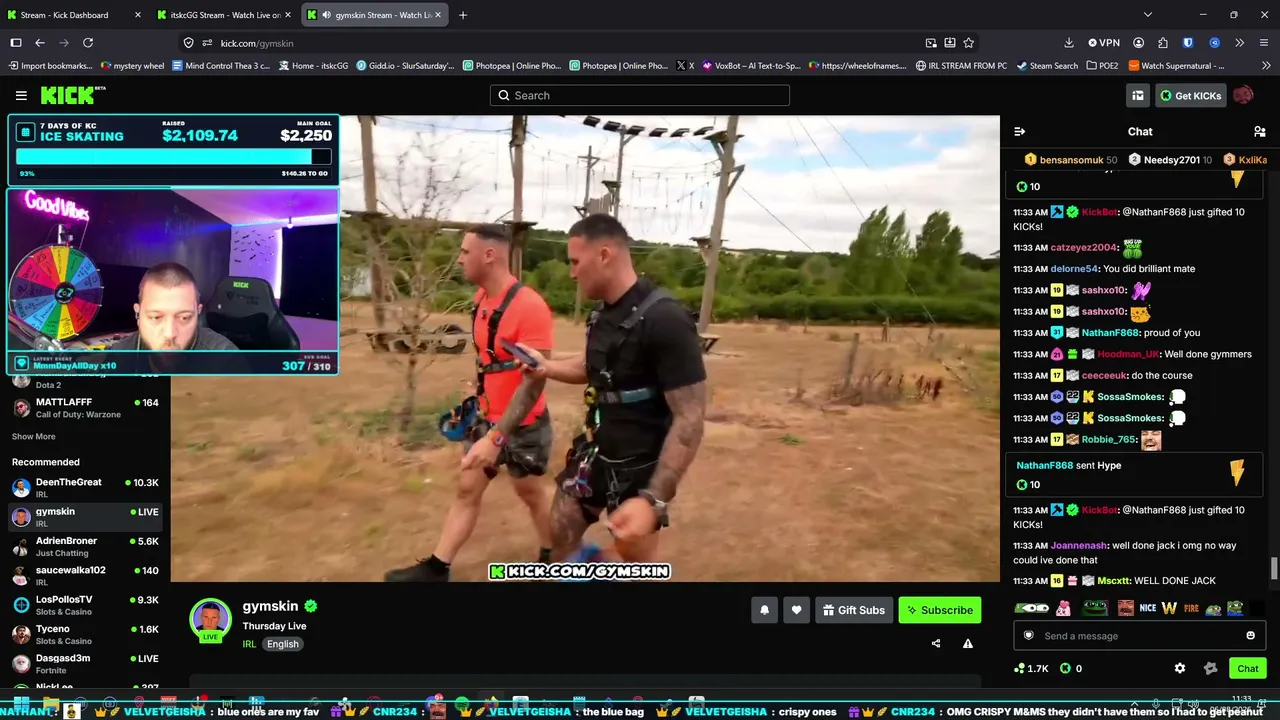This screenshot has height=720, width=1280.
Task: Share the gymskin stream
Action: click(x=936, y=643)
